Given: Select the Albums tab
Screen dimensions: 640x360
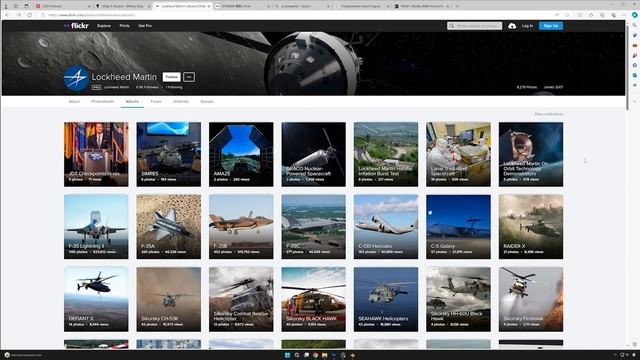Looking at the screenshot, I should [x=132, y=101].
